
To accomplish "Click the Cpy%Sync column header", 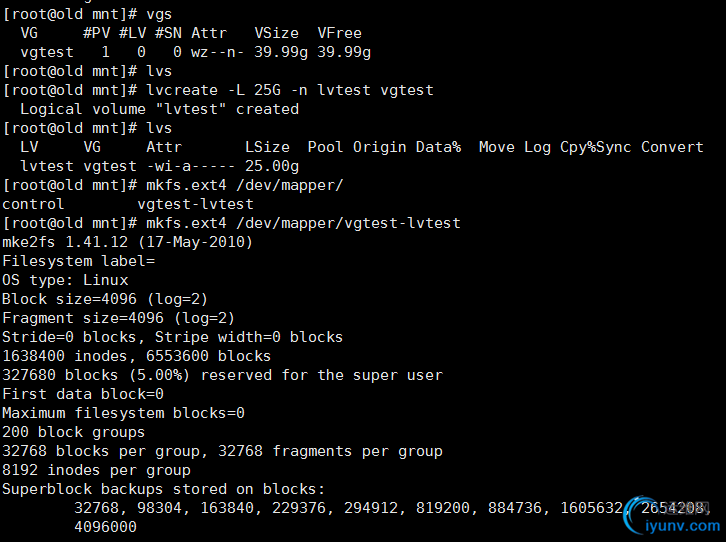I will click(595, 147).
